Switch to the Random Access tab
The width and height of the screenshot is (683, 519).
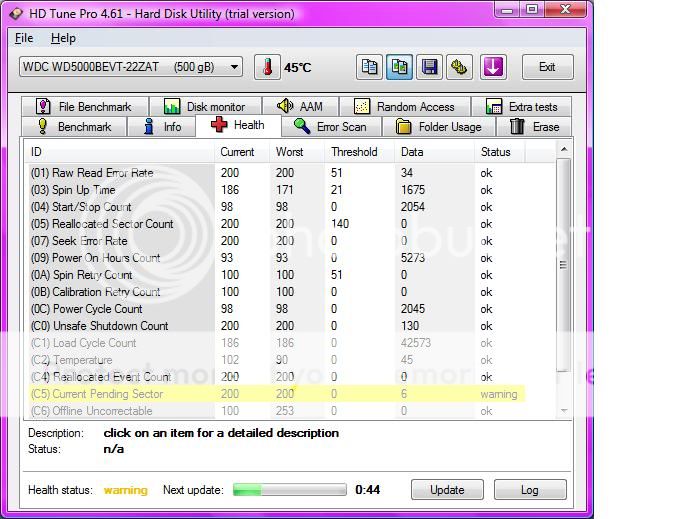click(405, 106)
